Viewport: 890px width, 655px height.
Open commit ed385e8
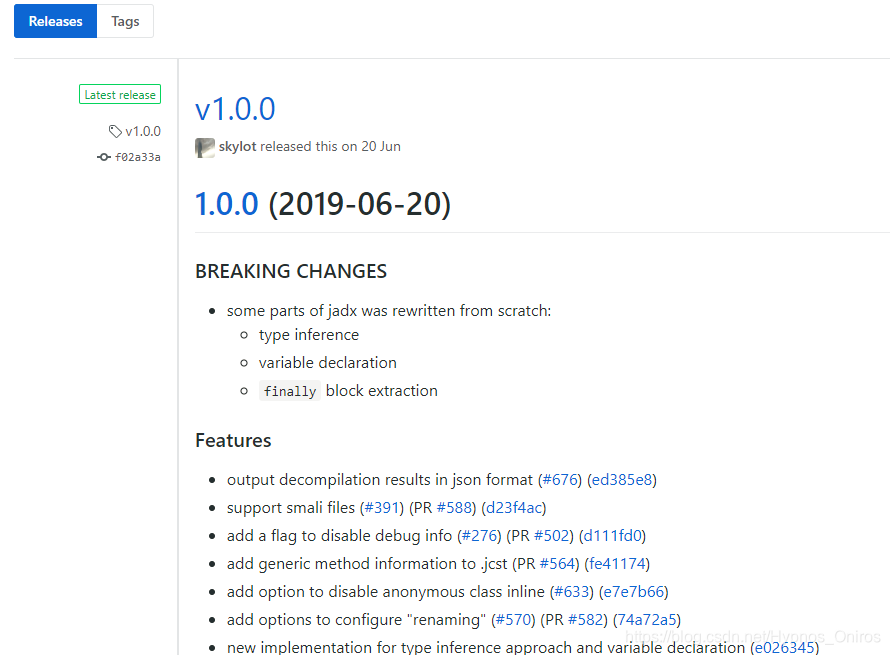point(622,480)
